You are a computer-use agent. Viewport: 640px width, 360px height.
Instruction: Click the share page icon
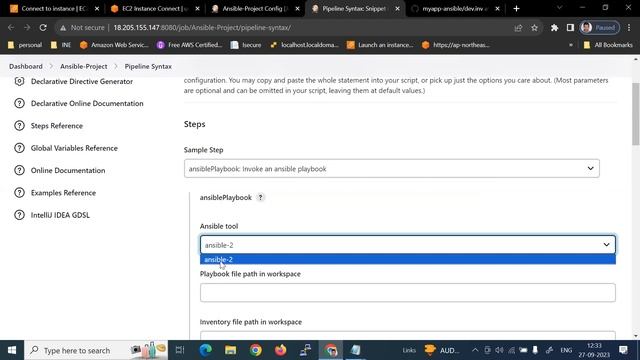(518, 28)
